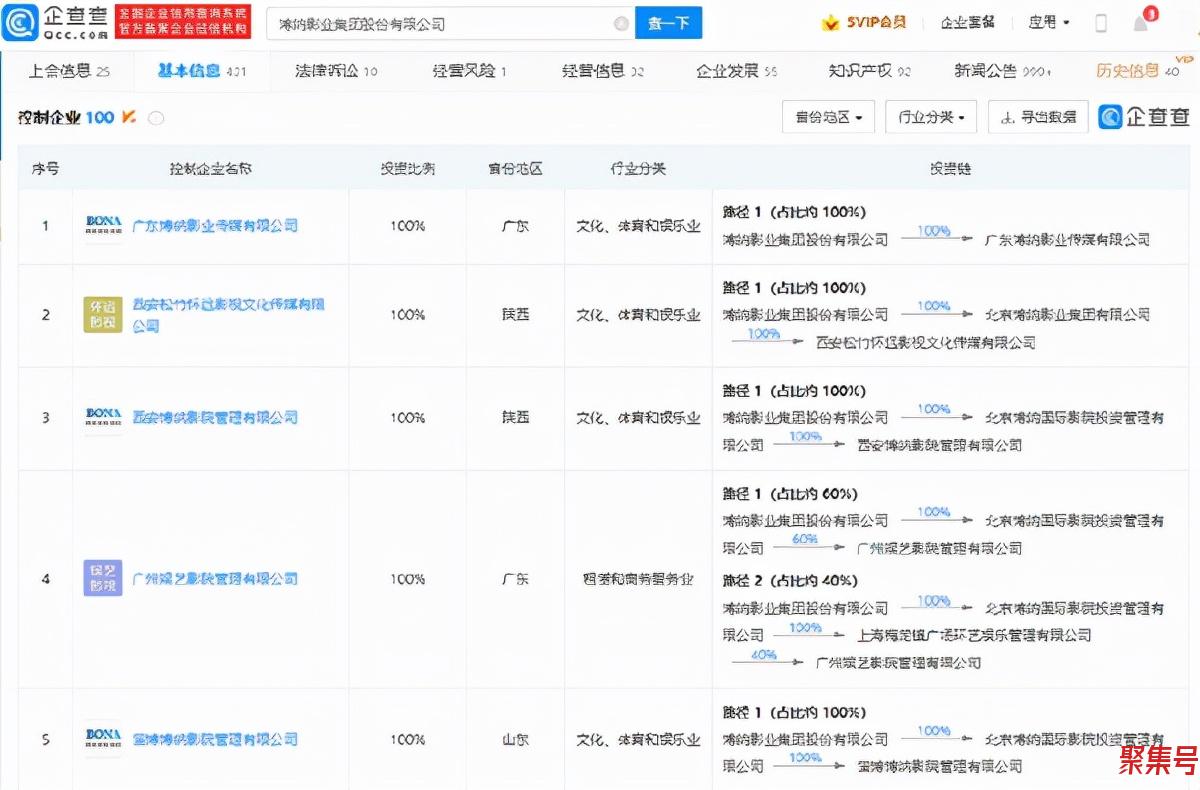
Task: Click the 序号 column header
Action: pyautogui.click(x=45, y=169)
